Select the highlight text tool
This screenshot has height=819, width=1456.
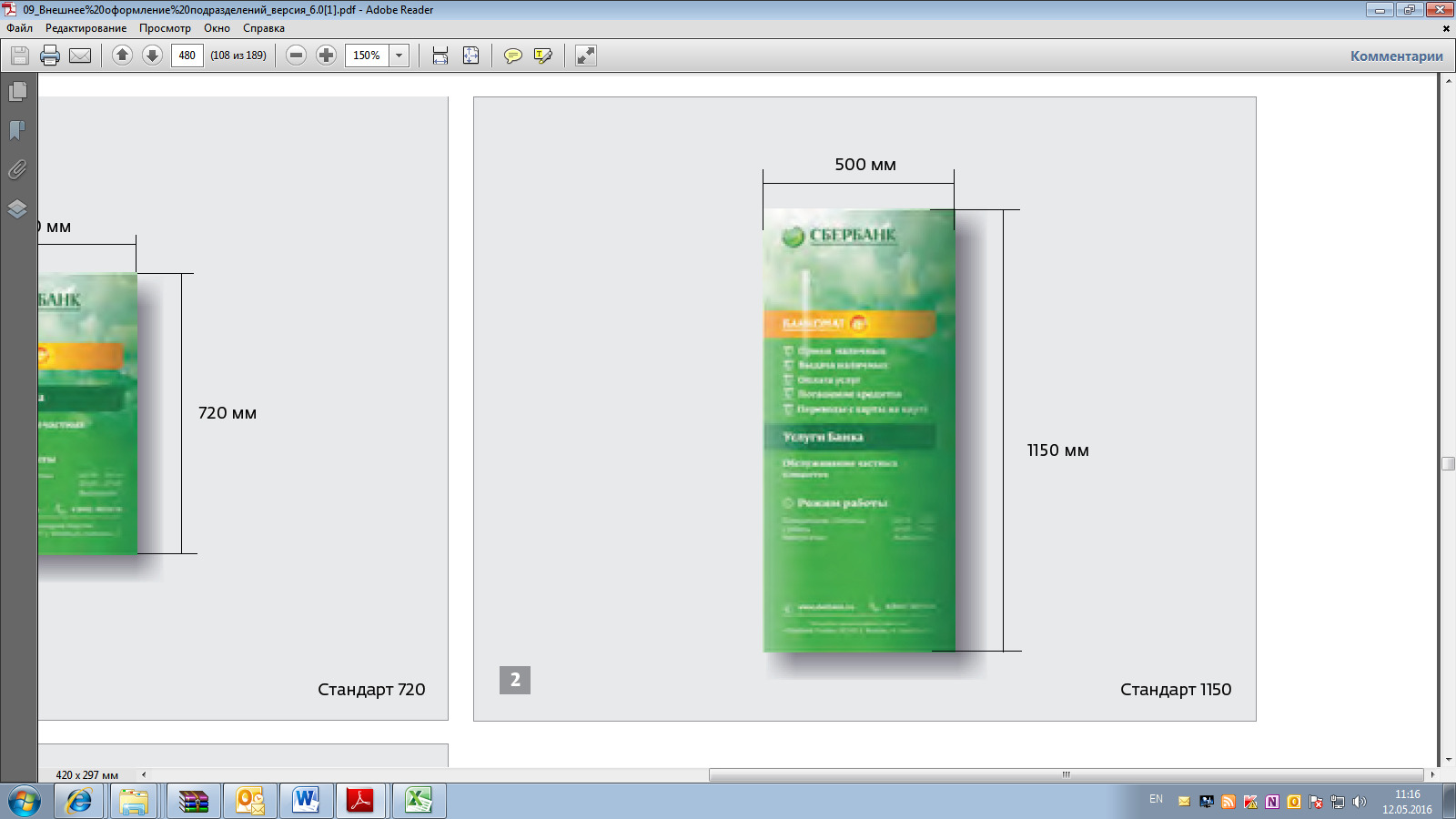[543, 56]
